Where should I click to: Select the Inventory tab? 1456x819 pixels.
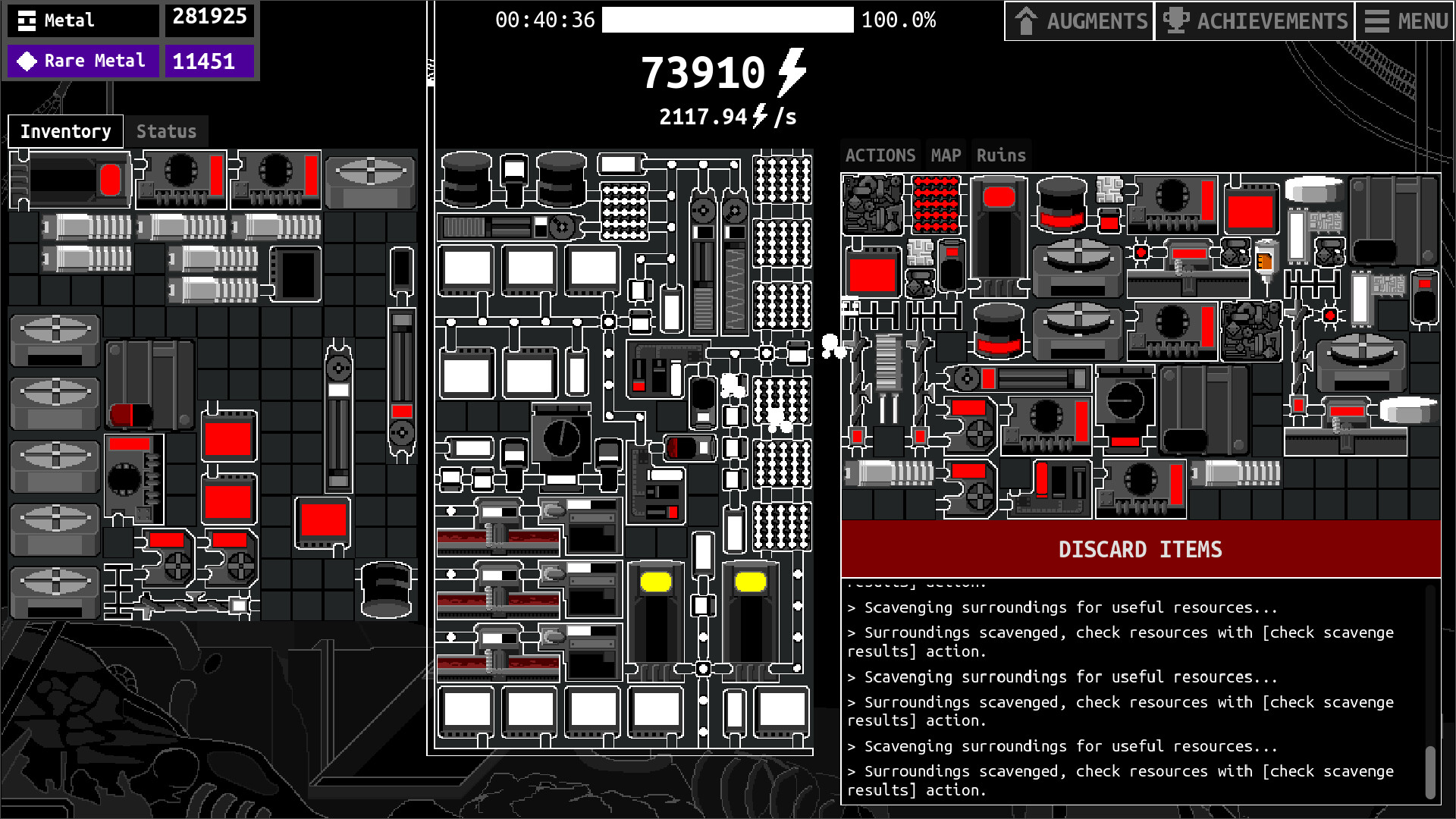65,131
